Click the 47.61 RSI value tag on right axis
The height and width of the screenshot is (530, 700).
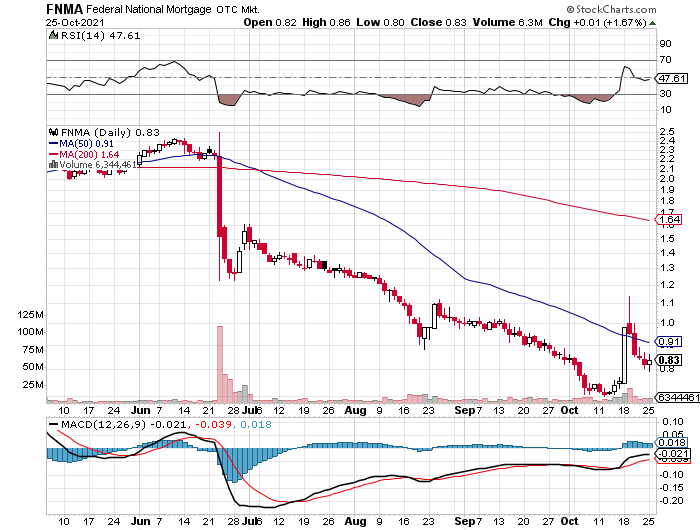click(x=672, y=79)
